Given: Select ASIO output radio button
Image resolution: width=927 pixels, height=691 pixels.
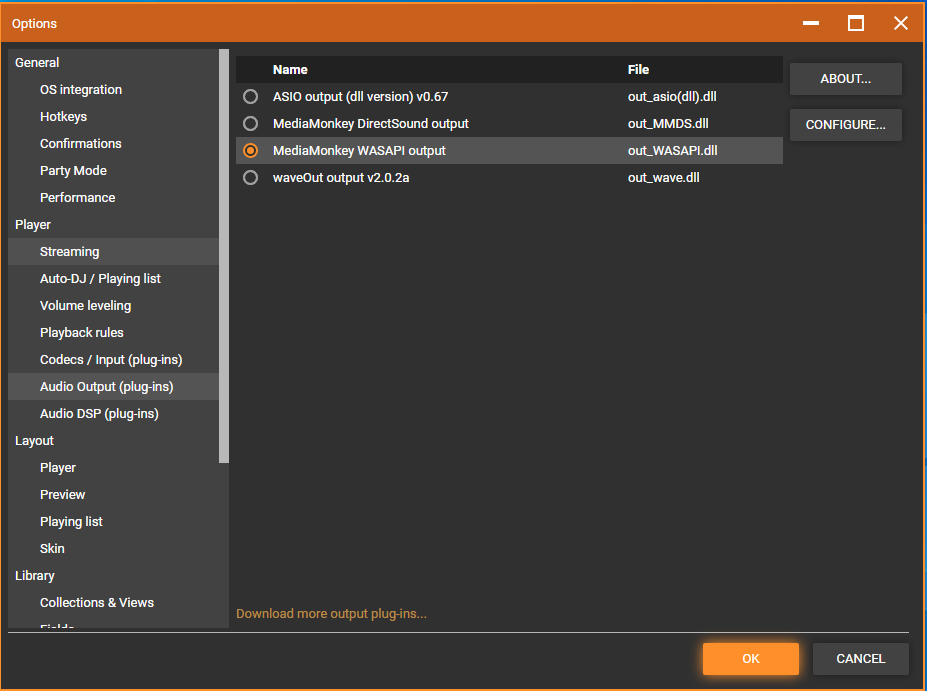Looking at the screenshot, I should coord(251,96).
